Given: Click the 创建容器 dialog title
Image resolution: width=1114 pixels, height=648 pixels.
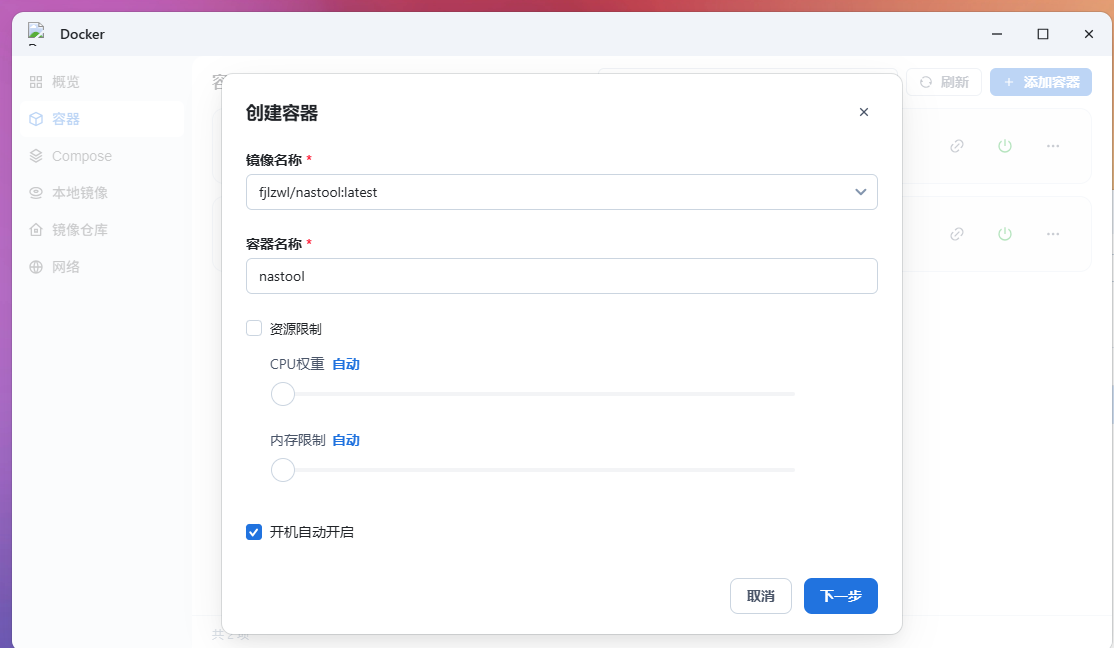Looking at the screenshot, I should click(x=282, y=113).
